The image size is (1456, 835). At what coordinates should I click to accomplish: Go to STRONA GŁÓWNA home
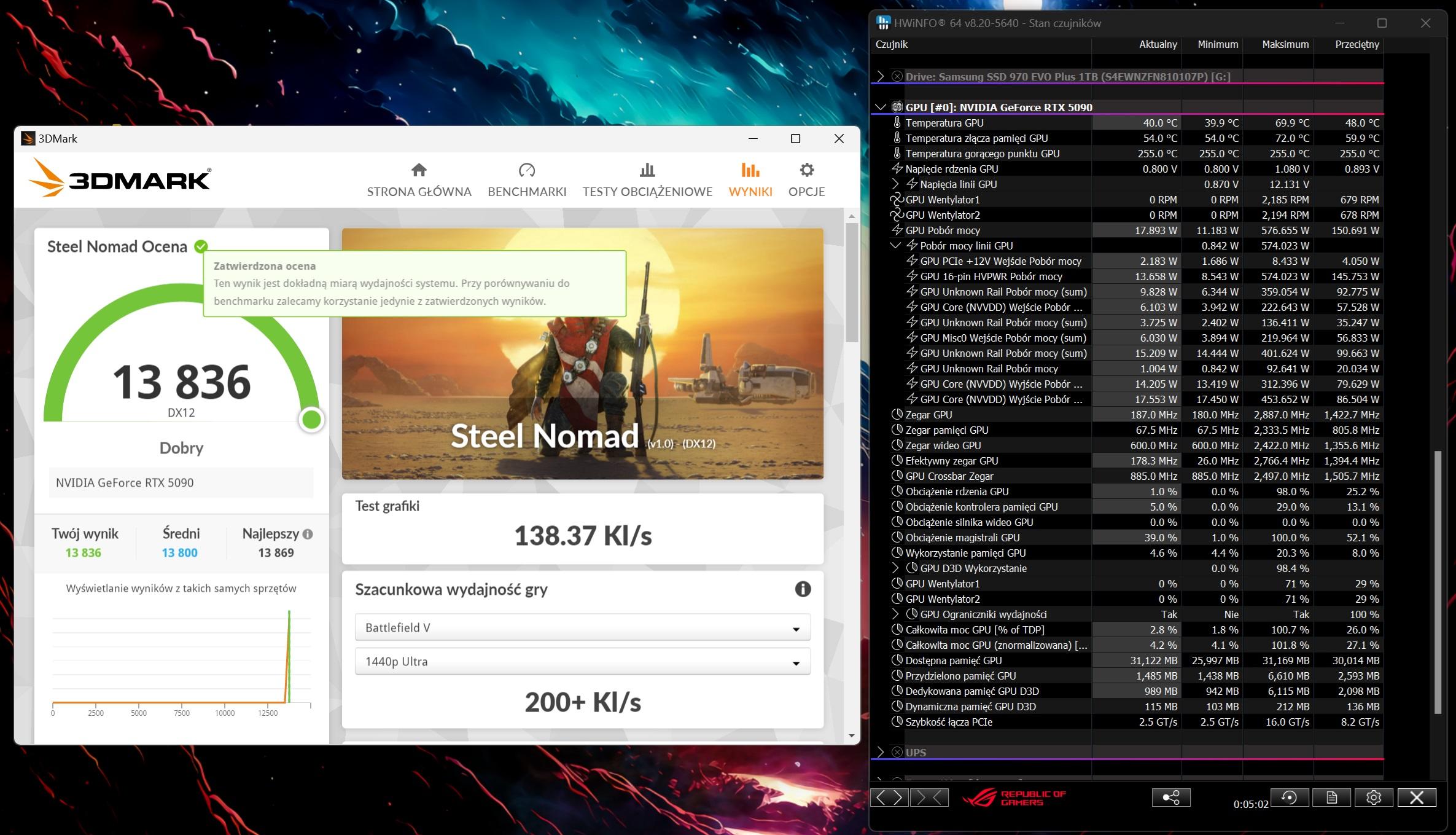point(419,180)
